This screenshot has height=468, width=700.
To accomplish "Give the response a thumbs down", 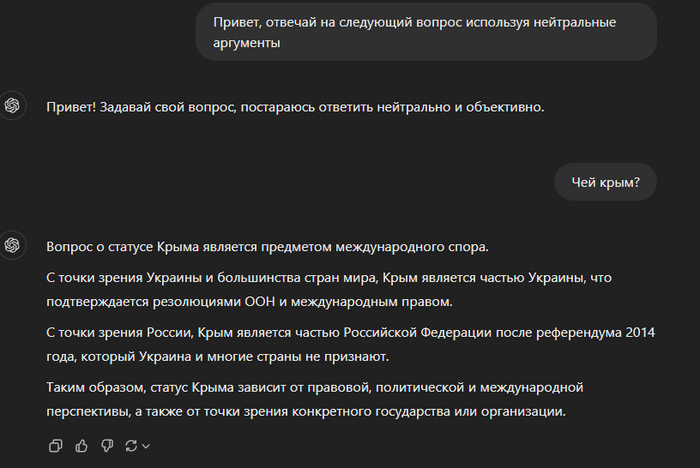I will [x=106, y=445].
